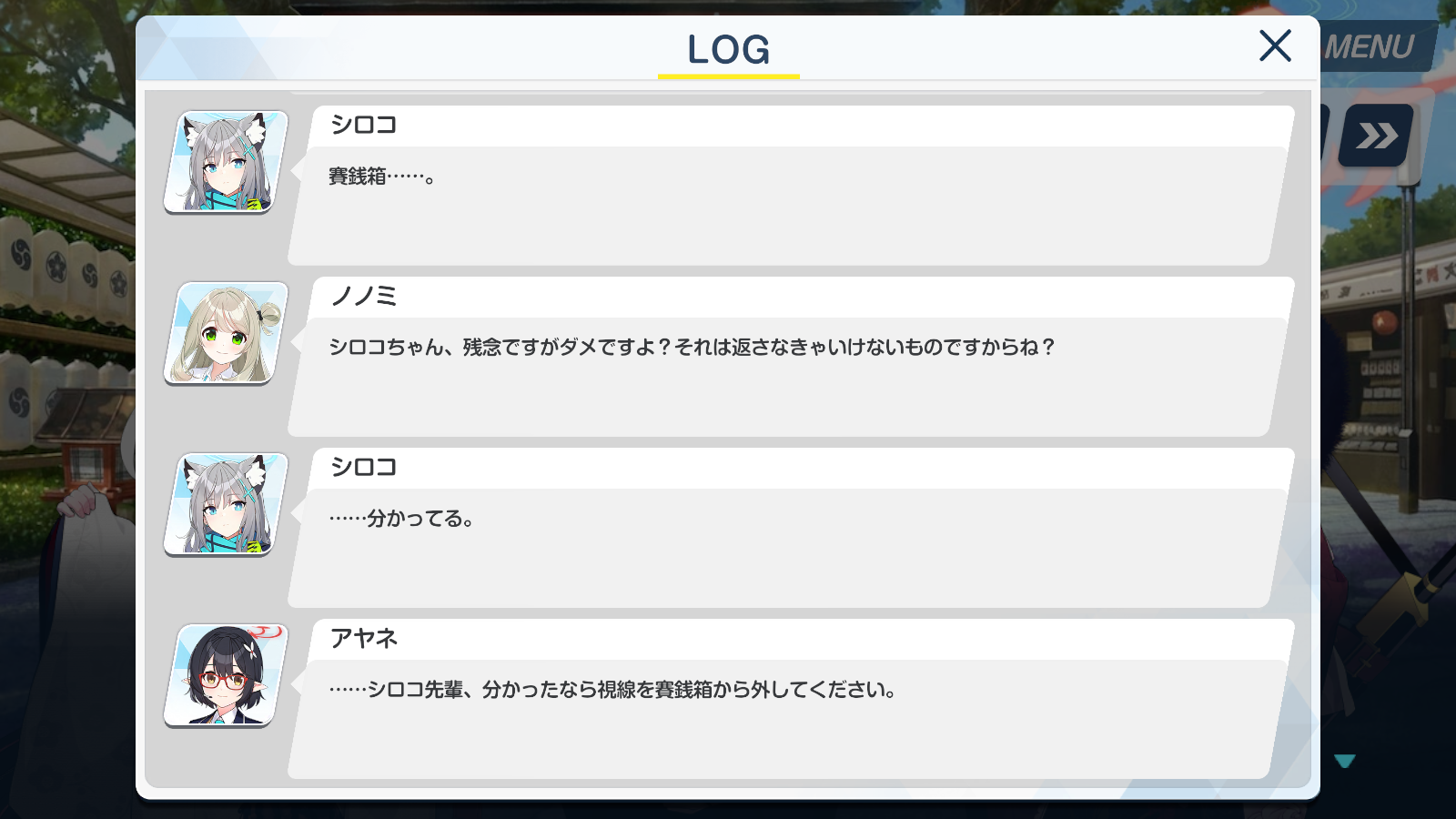
Task: Close the LOG window with X
Action: point(1275,45)
